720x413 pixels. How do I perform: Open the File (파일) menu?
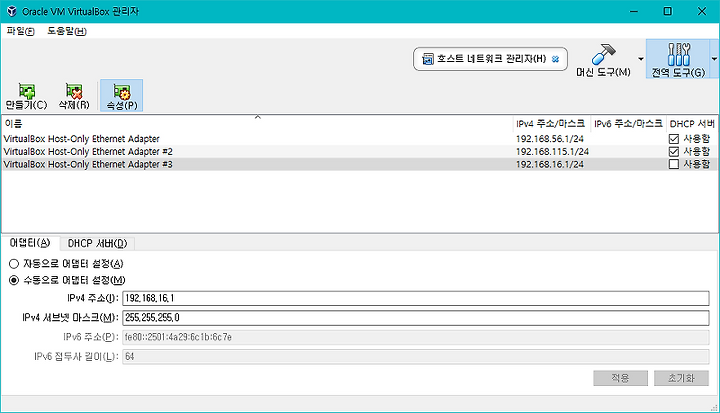pos(20,31)
